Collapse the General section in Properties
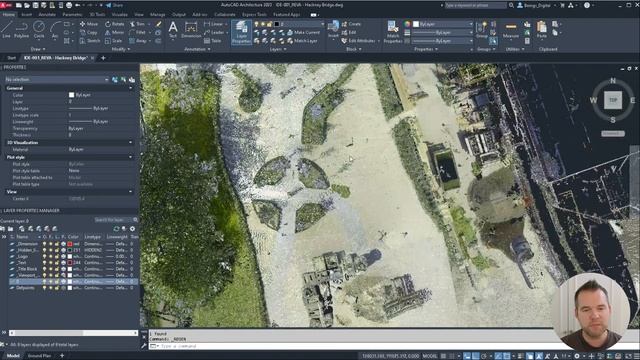This screenshot has width=640, height=360. click(131, 88)
